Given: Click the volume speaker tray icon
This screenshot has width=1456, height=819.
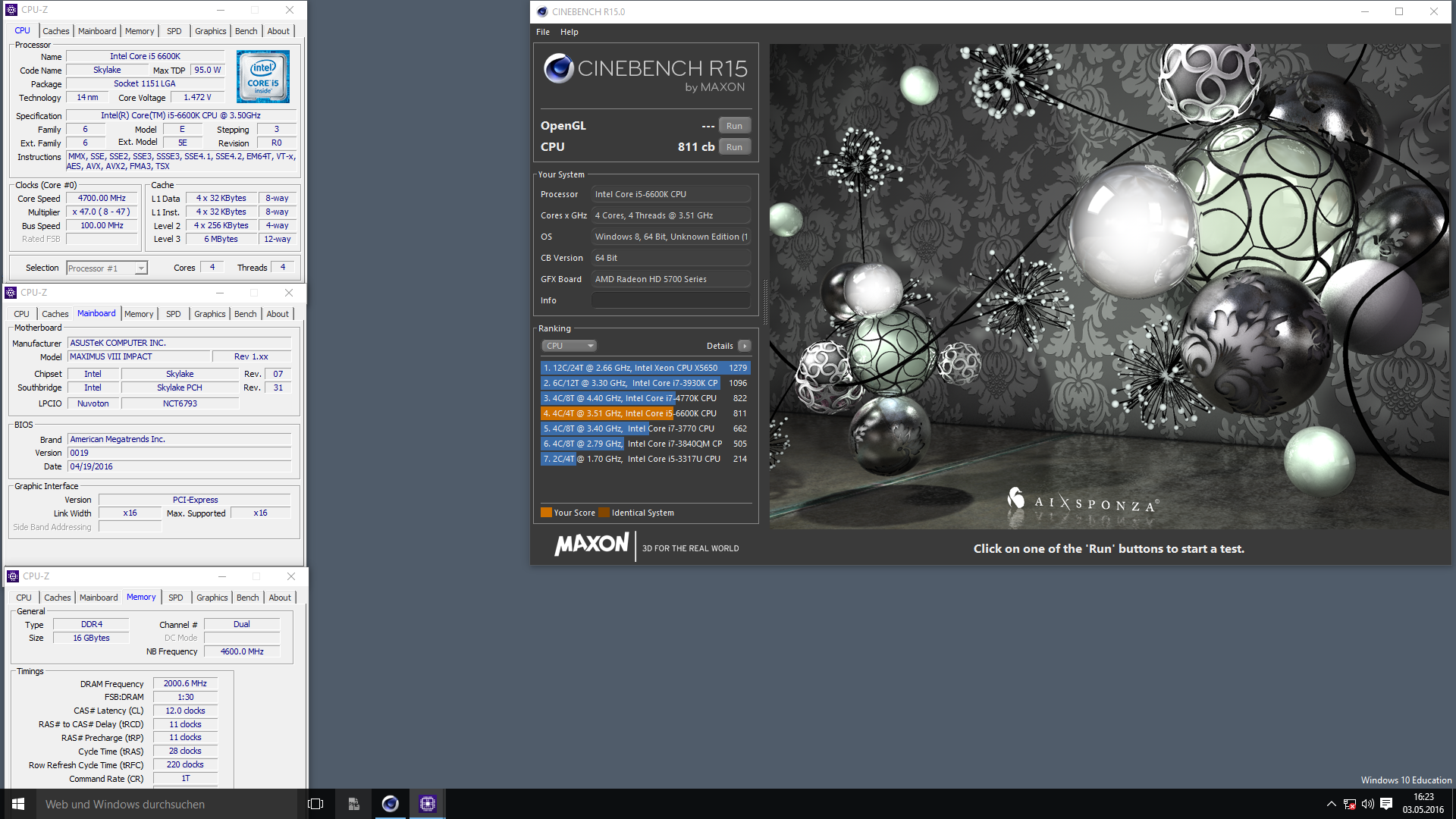Looking at the screenshot, I should 1368,804.
